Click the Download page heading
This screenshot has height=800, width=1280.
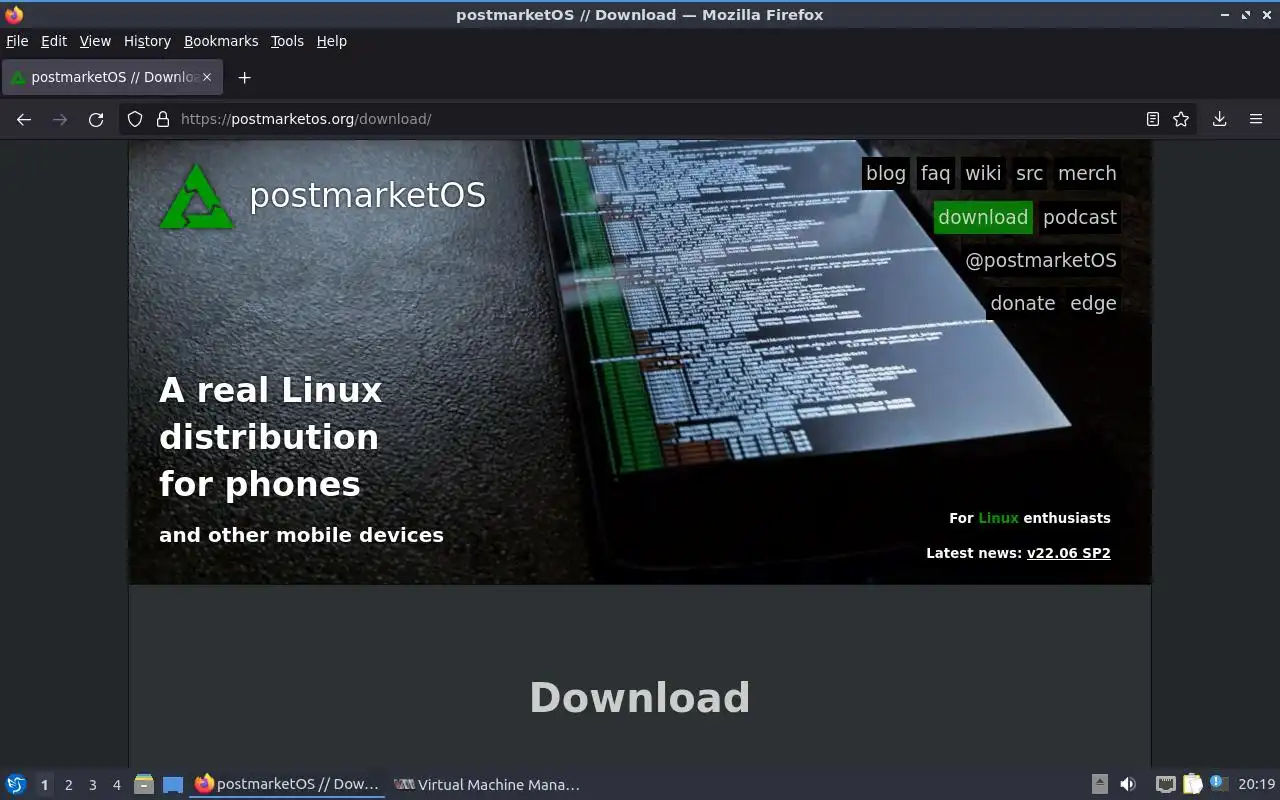[x=640, y=698]
